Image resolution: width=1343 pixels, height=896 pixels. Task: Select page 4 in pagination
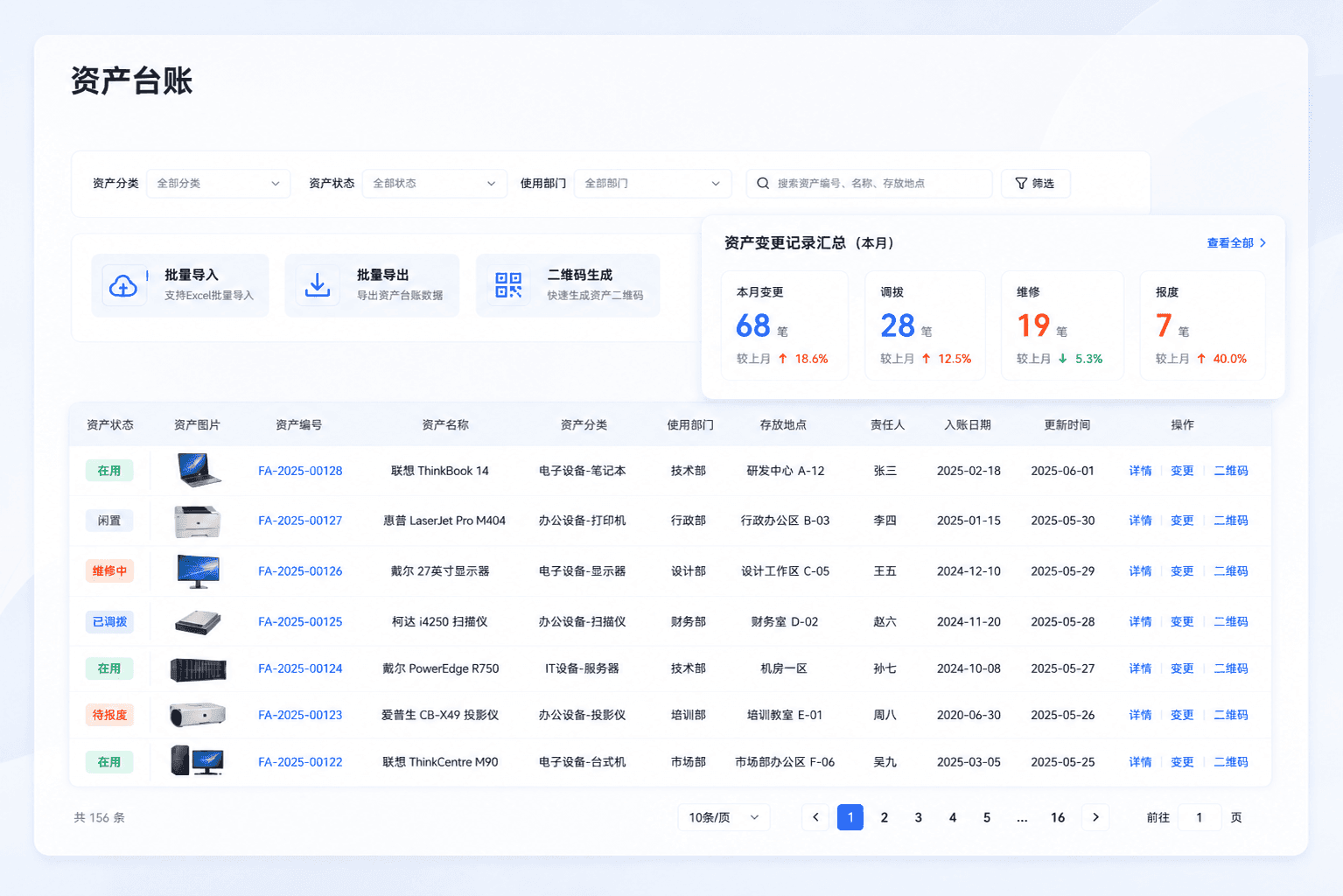pyautogui.click(x=953, y=817)
